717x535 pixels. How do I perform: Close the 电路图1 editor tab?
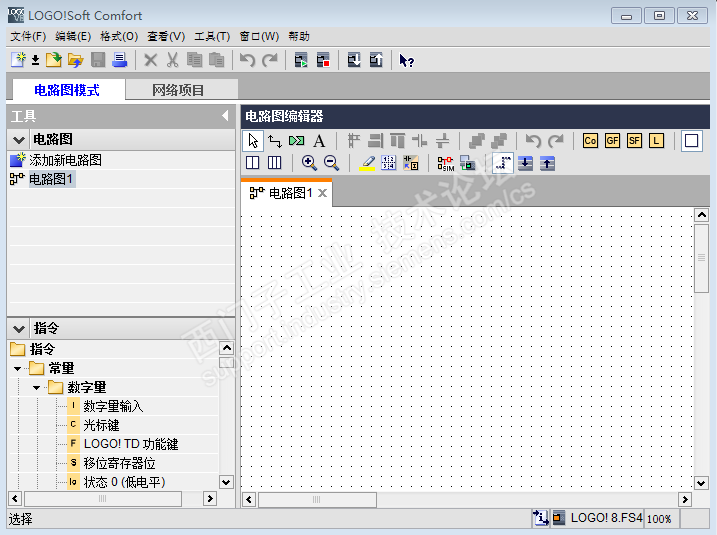pyautogui.click(x=322, y=193)
